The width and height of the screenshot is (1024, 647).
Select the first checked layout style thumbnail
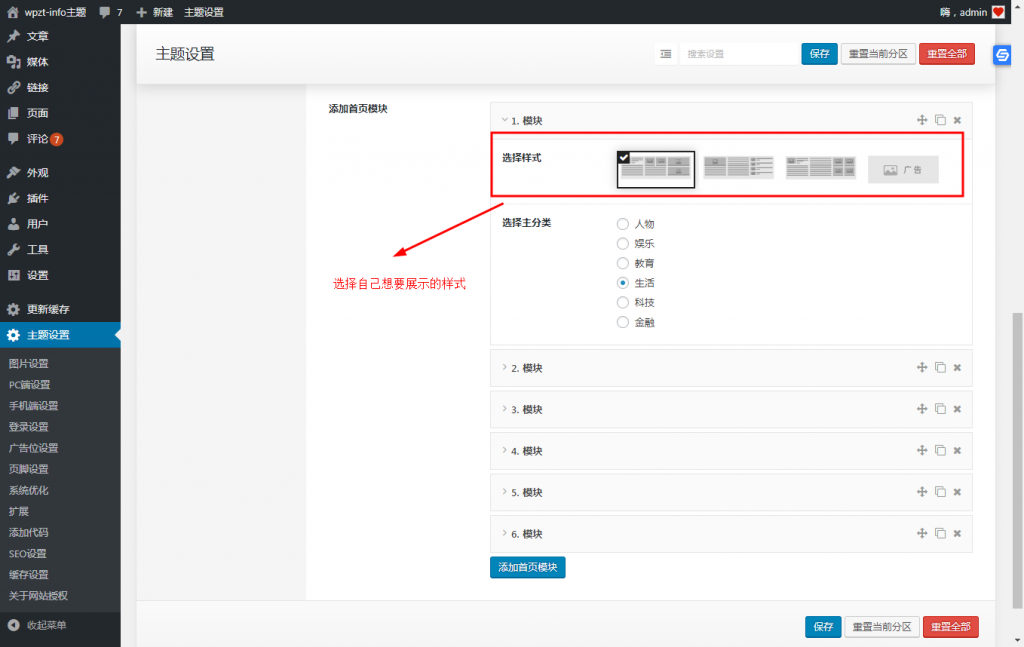(656, 169)
